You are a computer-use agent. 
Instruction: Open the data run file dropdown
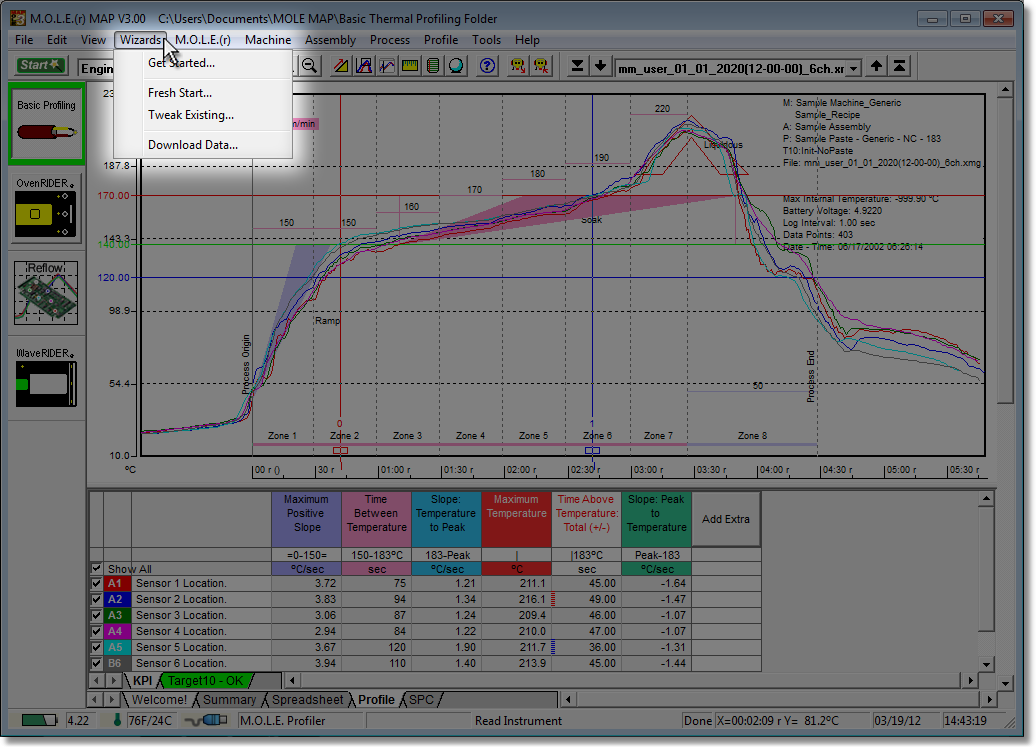[x=854, y=69]
